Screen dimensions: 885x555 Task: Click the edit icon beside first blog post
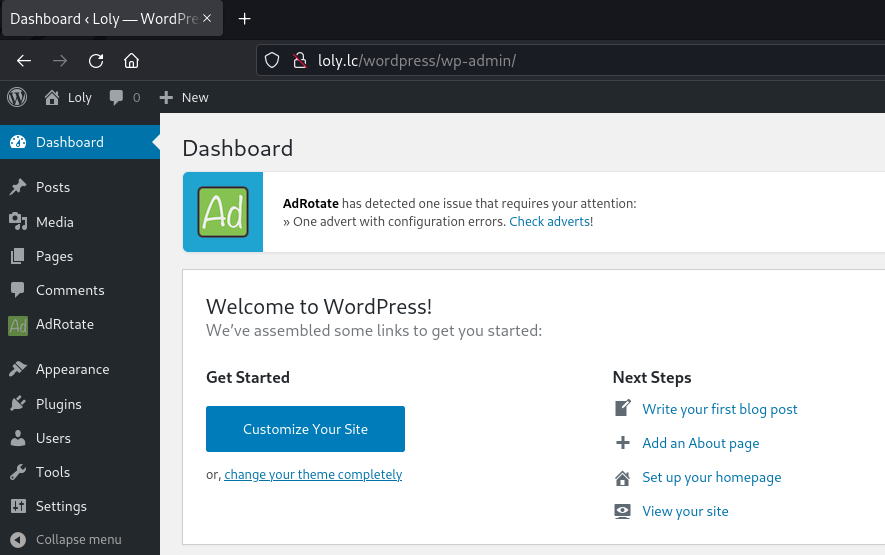623,408
